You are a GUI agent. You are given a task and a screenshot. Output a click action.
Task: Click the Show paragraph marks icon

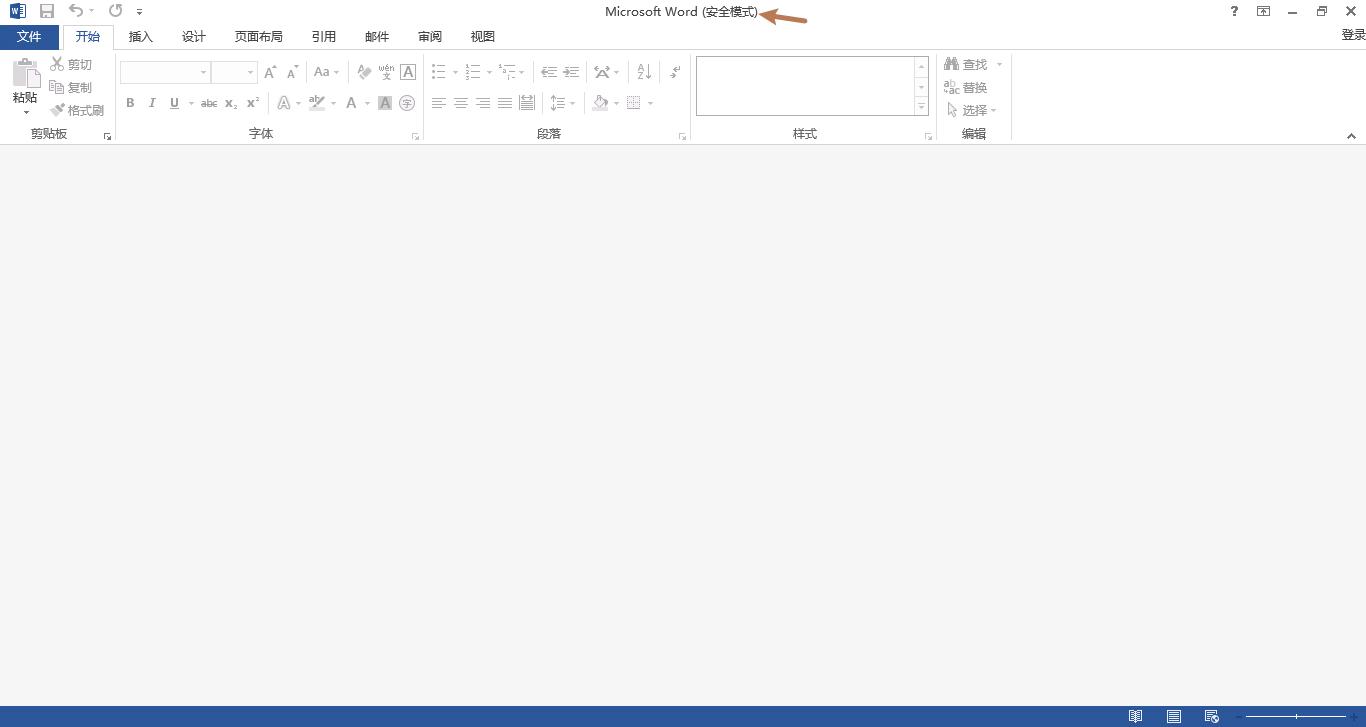click(x=675, y=72)
